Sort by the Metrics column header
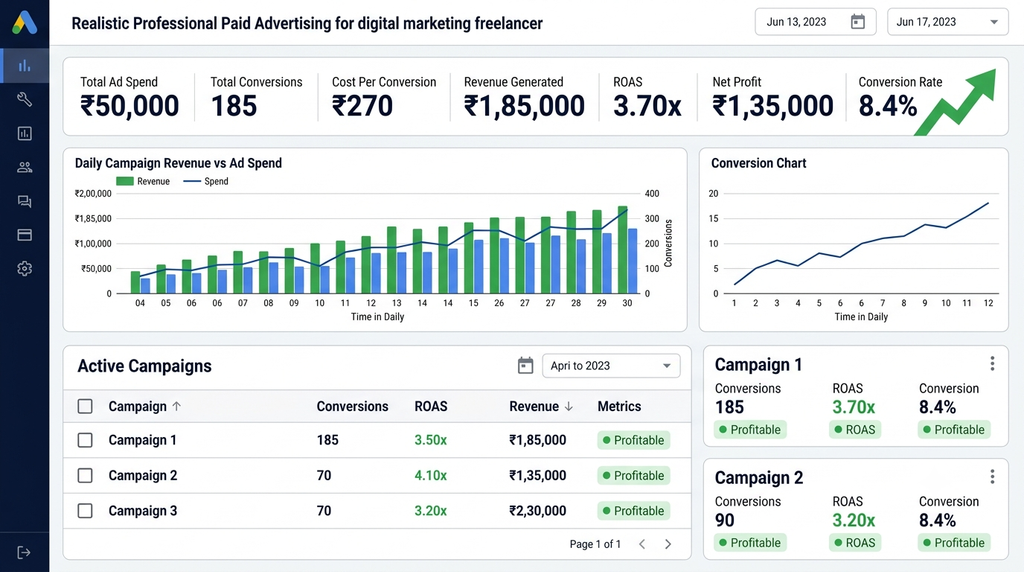The image size is (1024, 572). [x=619, y=406]
